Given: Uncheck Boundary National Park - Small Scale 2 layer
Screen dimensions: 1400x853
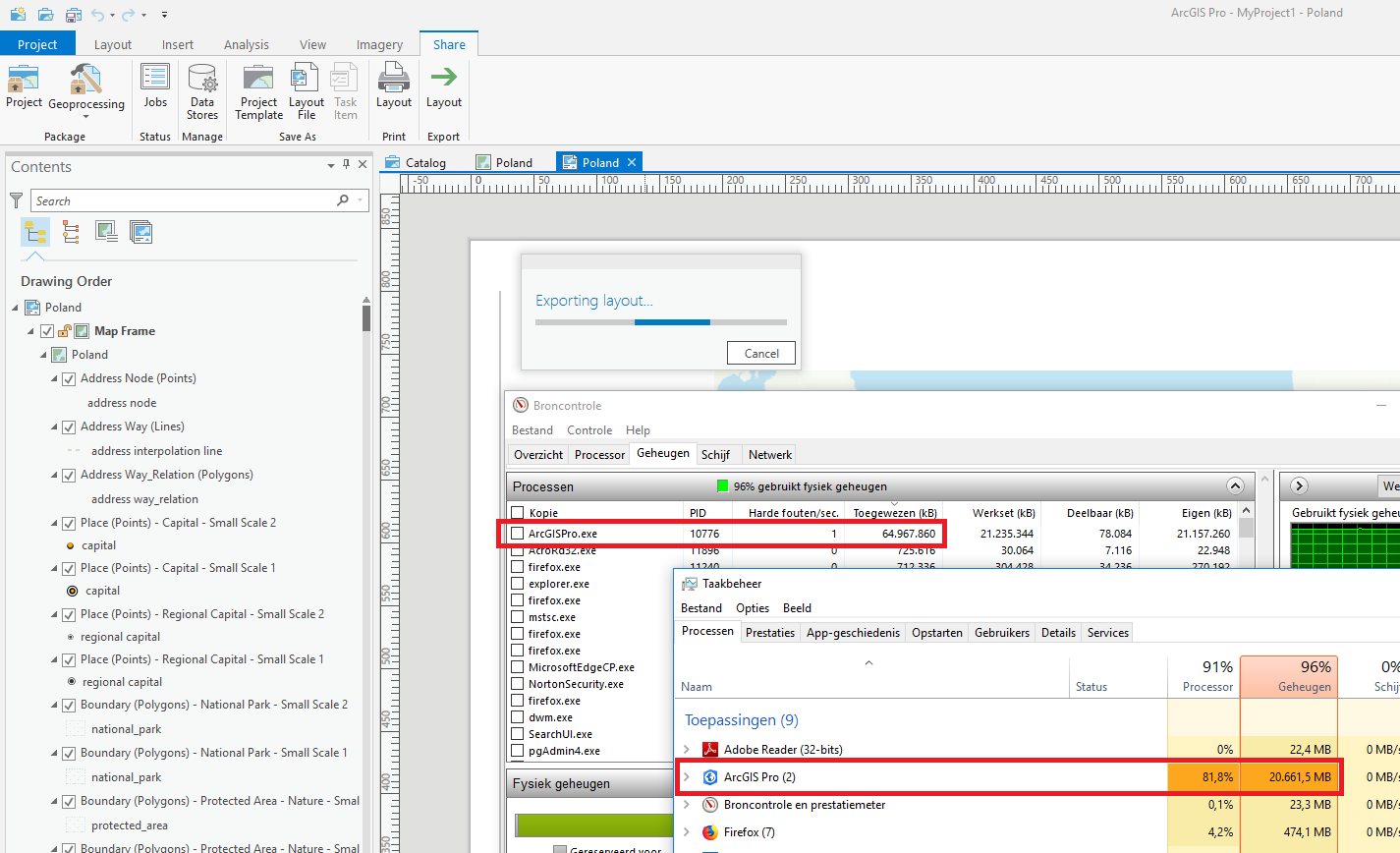Looking at the screenshot, I should click(x=69, y=705).
